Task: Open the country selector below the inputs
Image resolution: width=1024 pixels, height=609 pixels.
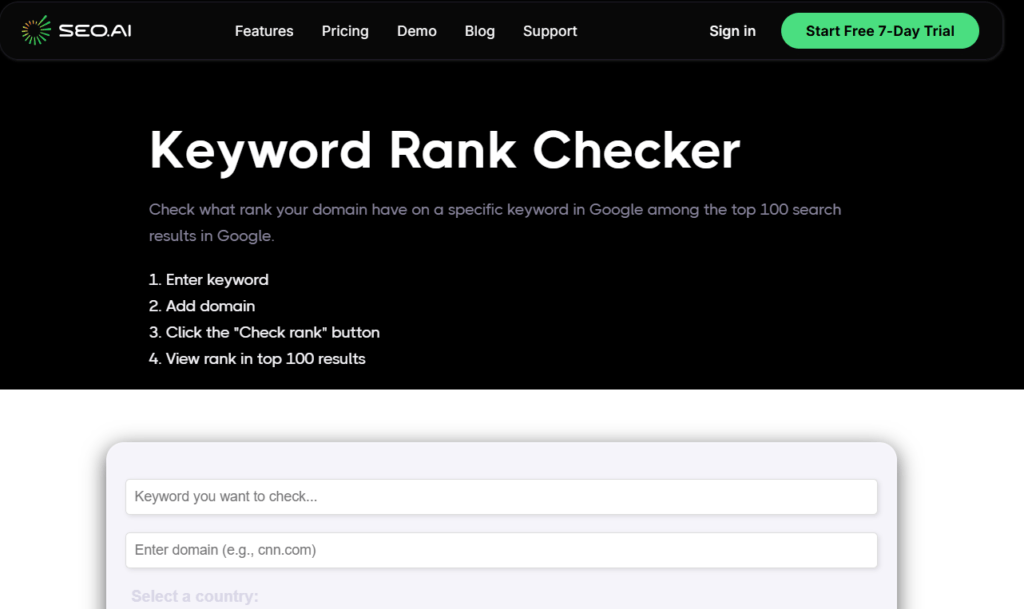Action: pos(194,596)
